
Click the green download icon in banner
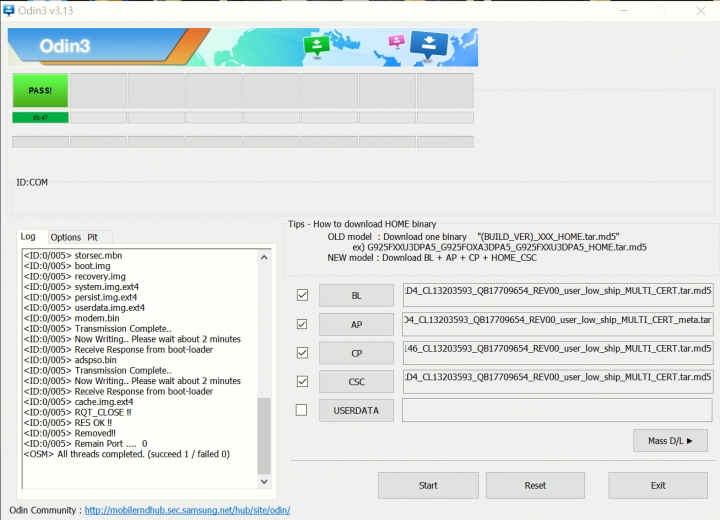pos(316,46)
